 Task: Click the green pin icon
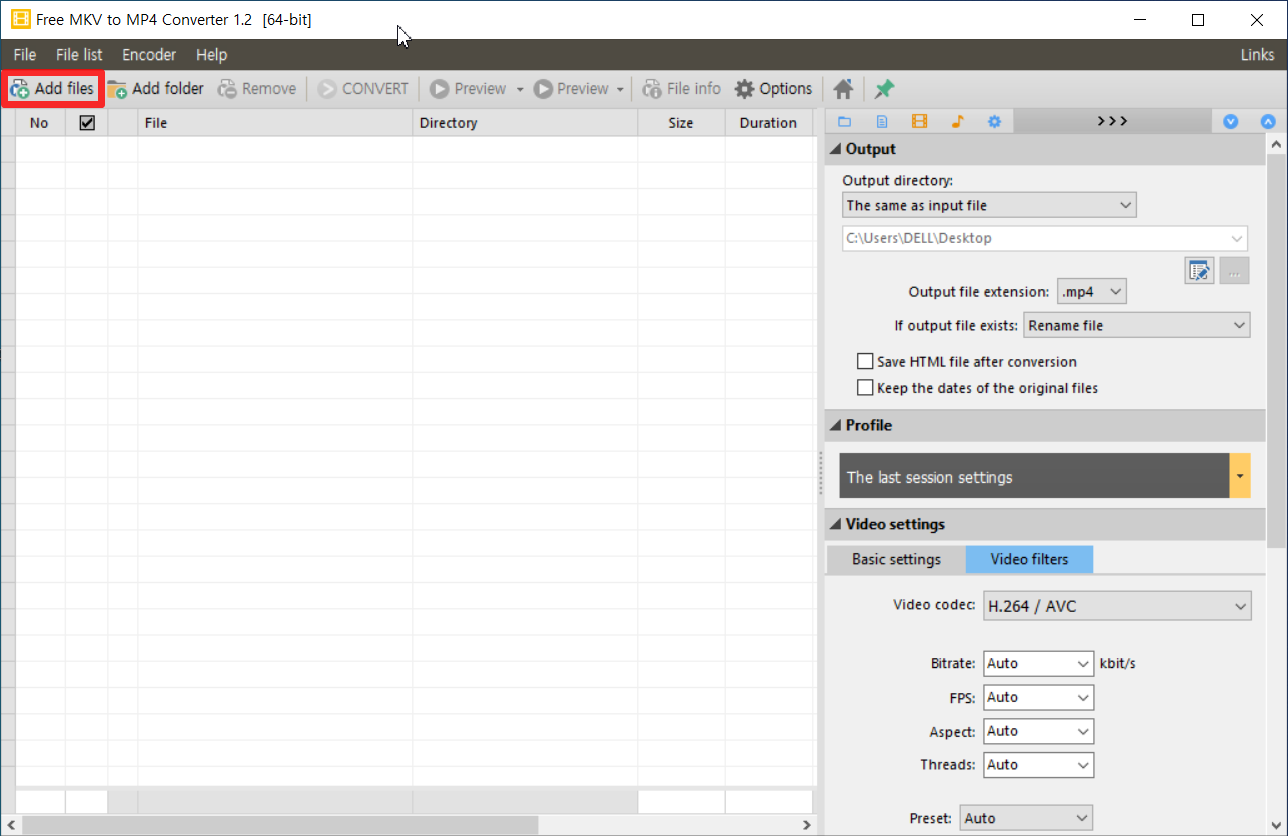(884, 89)
